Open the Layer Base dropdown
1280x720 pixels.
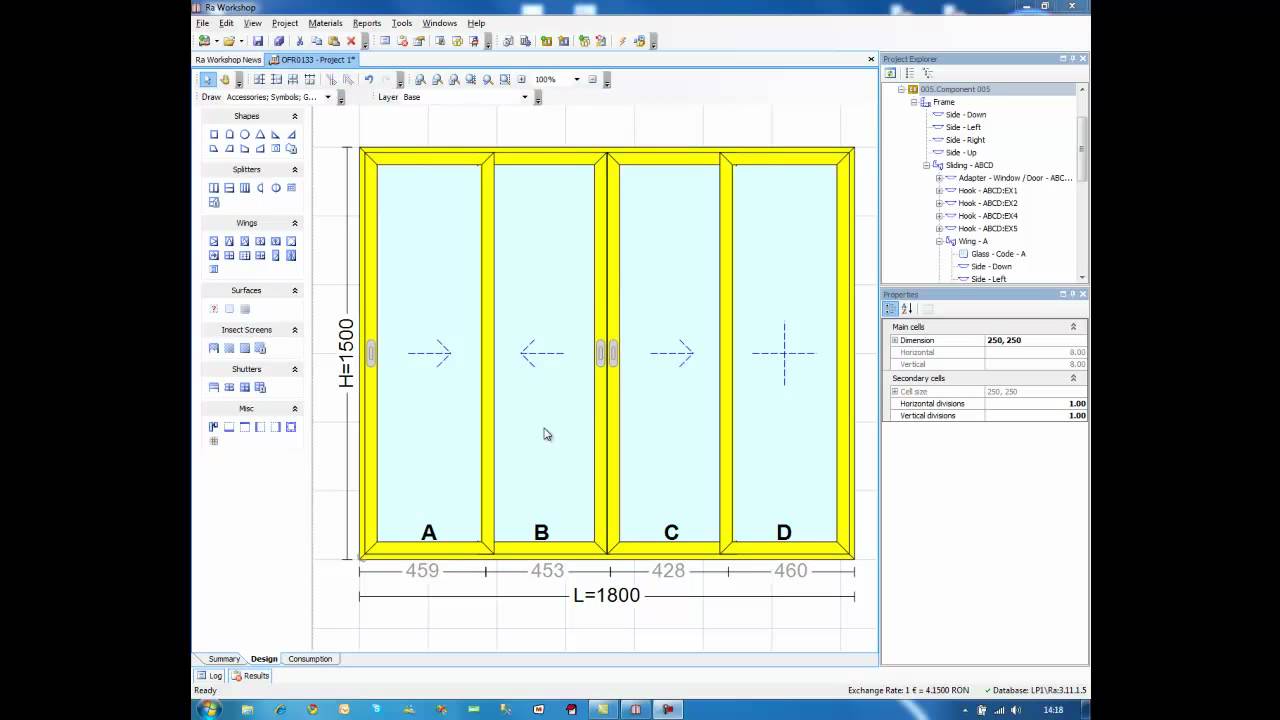524,97
